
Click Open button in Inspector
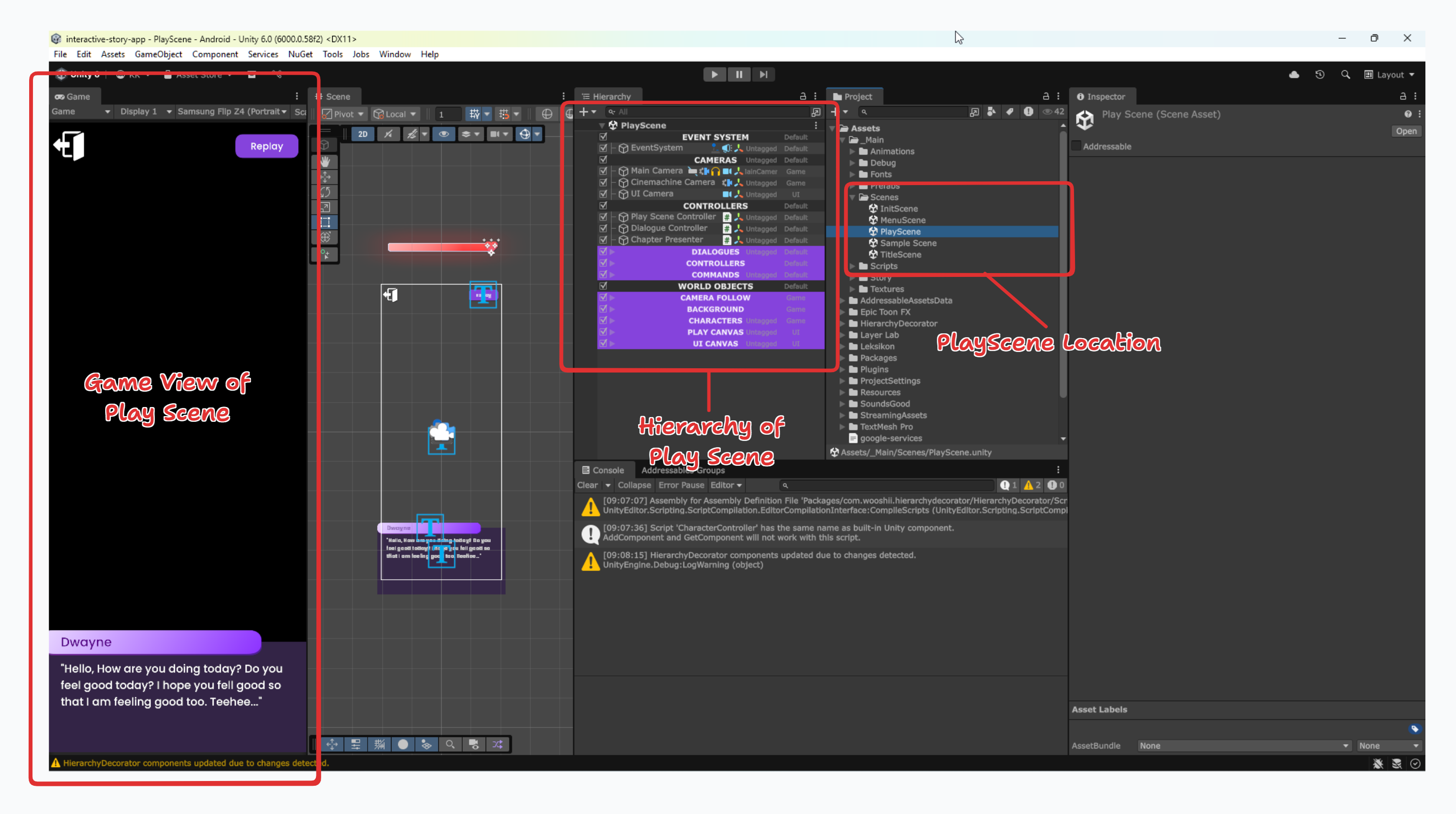(1406, 131)
